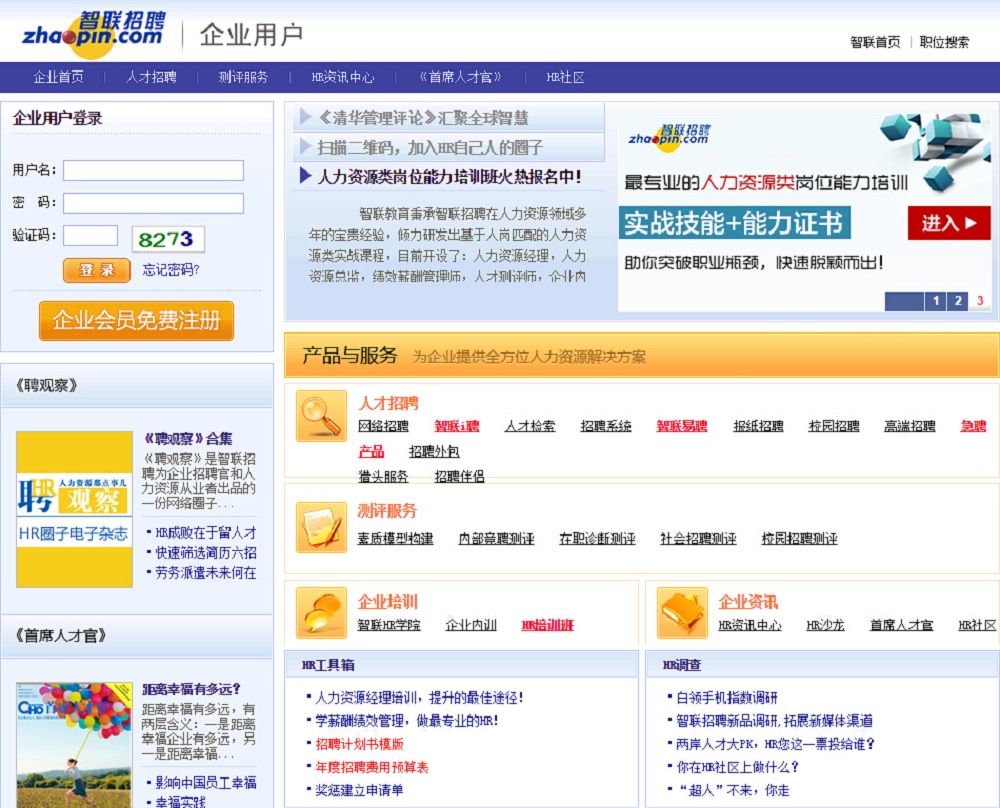Open HR社区 navigation item
This screenshot has width=1000, height=808.
565,77
